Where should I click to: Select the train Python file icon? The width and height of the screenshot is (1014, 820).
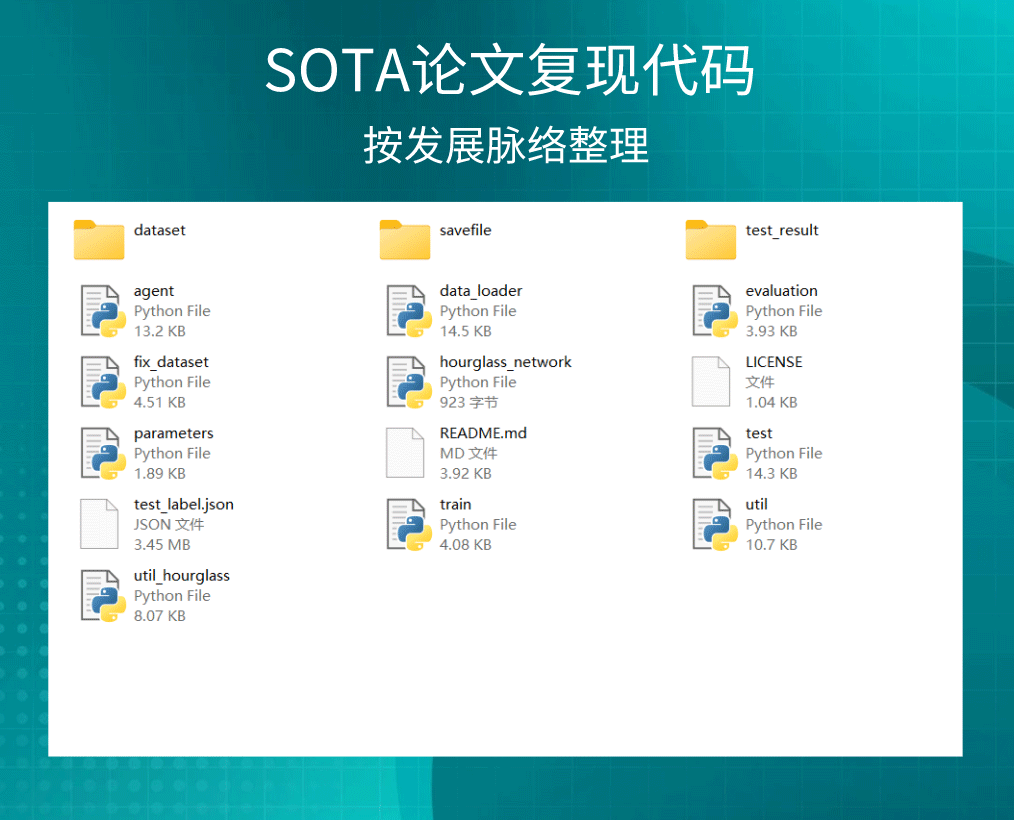click(409, 524)
